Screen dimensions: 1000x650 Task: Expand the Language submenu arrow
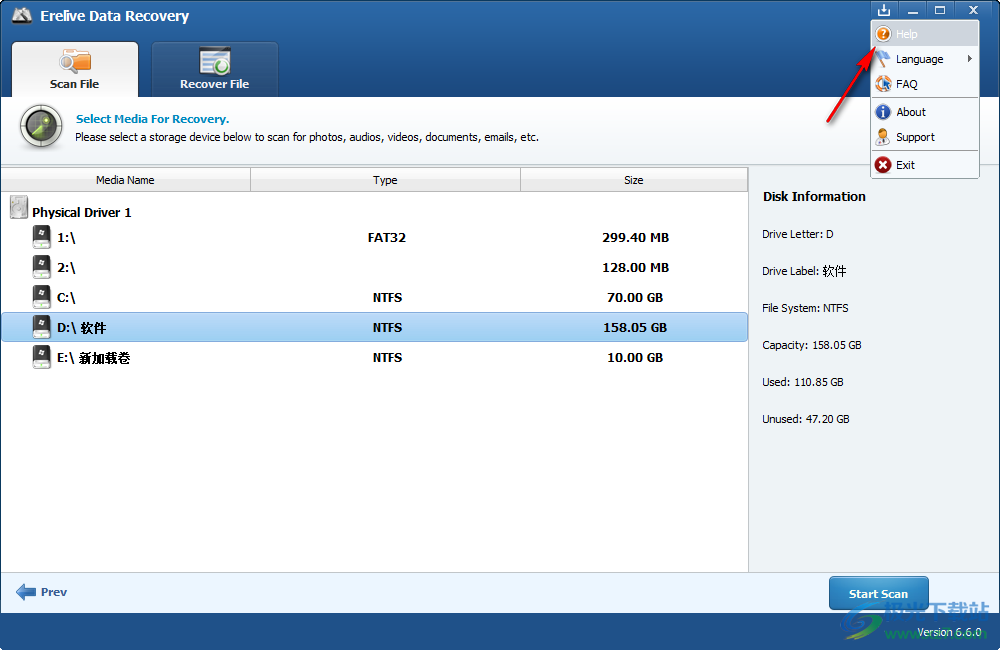pos(969,59)
